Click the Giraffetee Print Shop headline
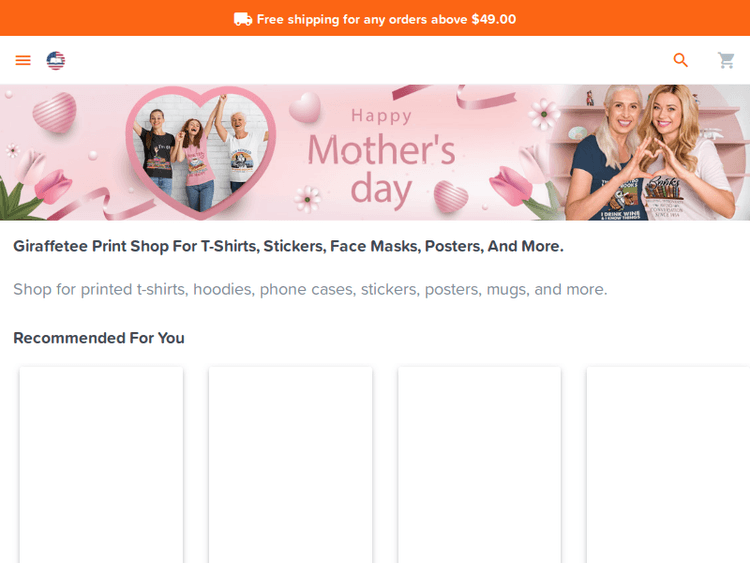 [x=288, y=246]
